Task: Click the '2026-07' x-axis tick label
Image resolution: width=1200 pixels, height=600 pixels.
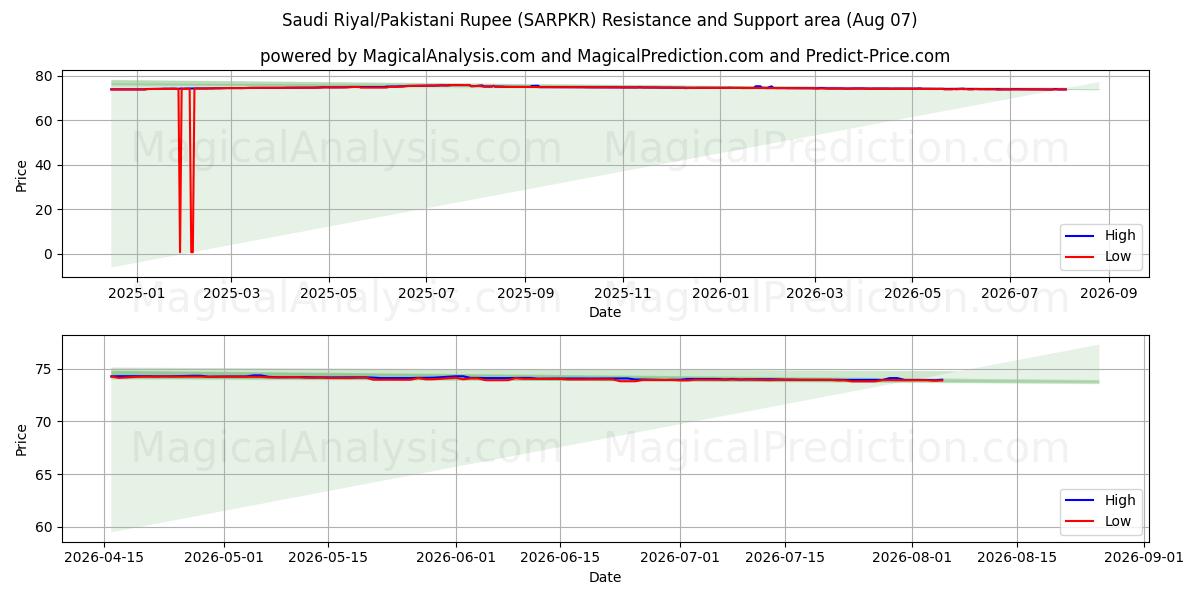Action: point(1009,293)
